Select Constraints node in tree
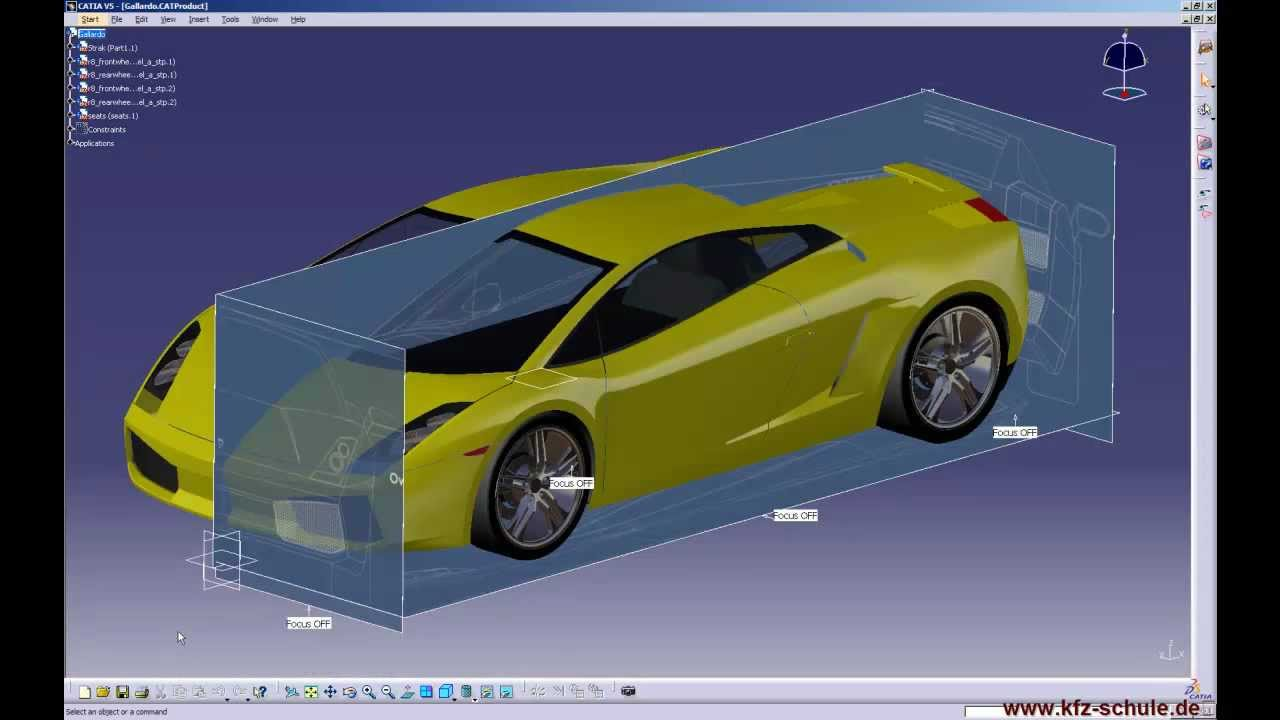Image resolution: width=1280 pixels, height=720 pixels. pos(106,130)
